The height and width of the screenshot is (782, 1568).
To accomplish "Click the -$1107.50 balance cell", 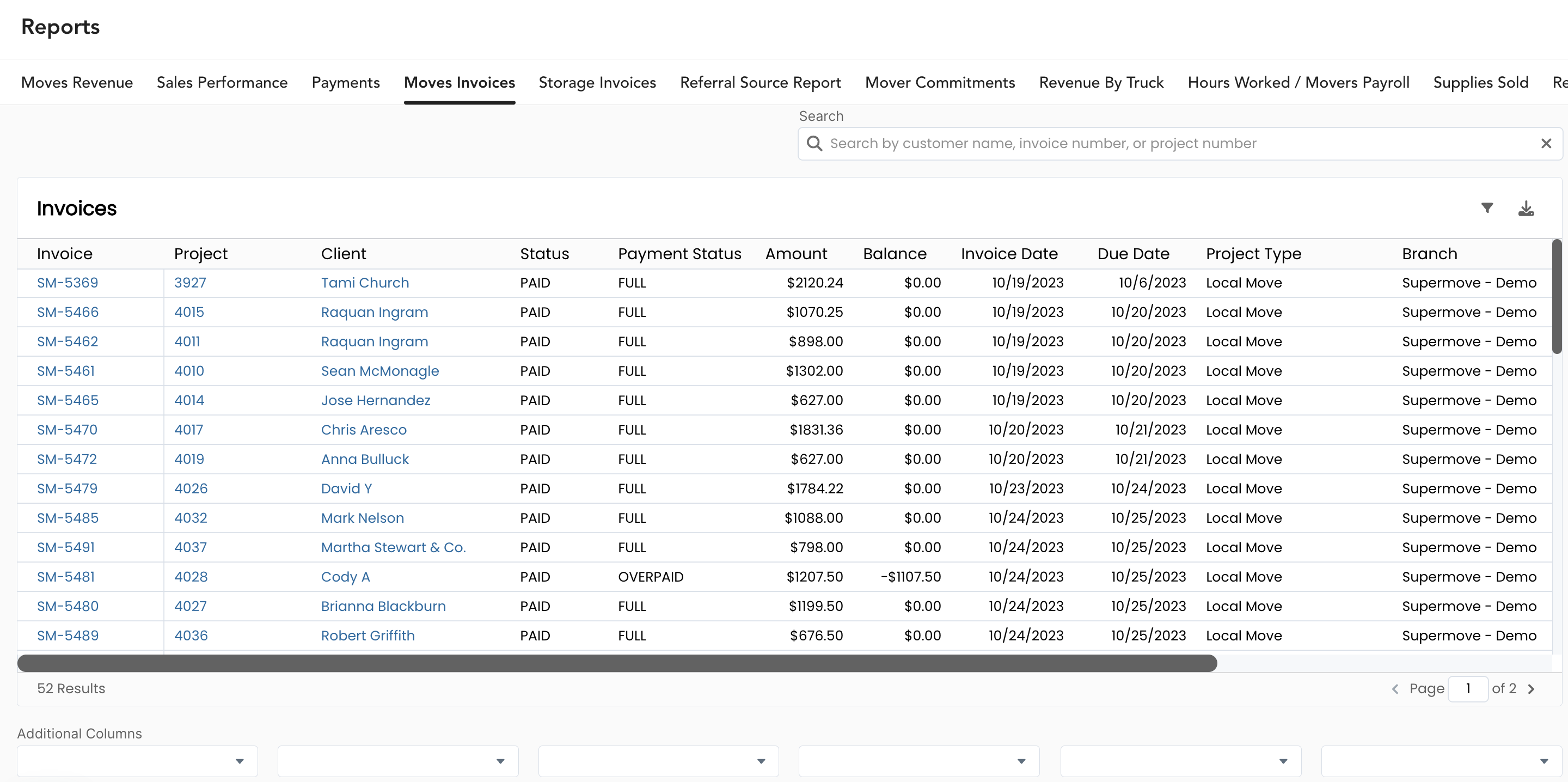I will click(911, 577).
